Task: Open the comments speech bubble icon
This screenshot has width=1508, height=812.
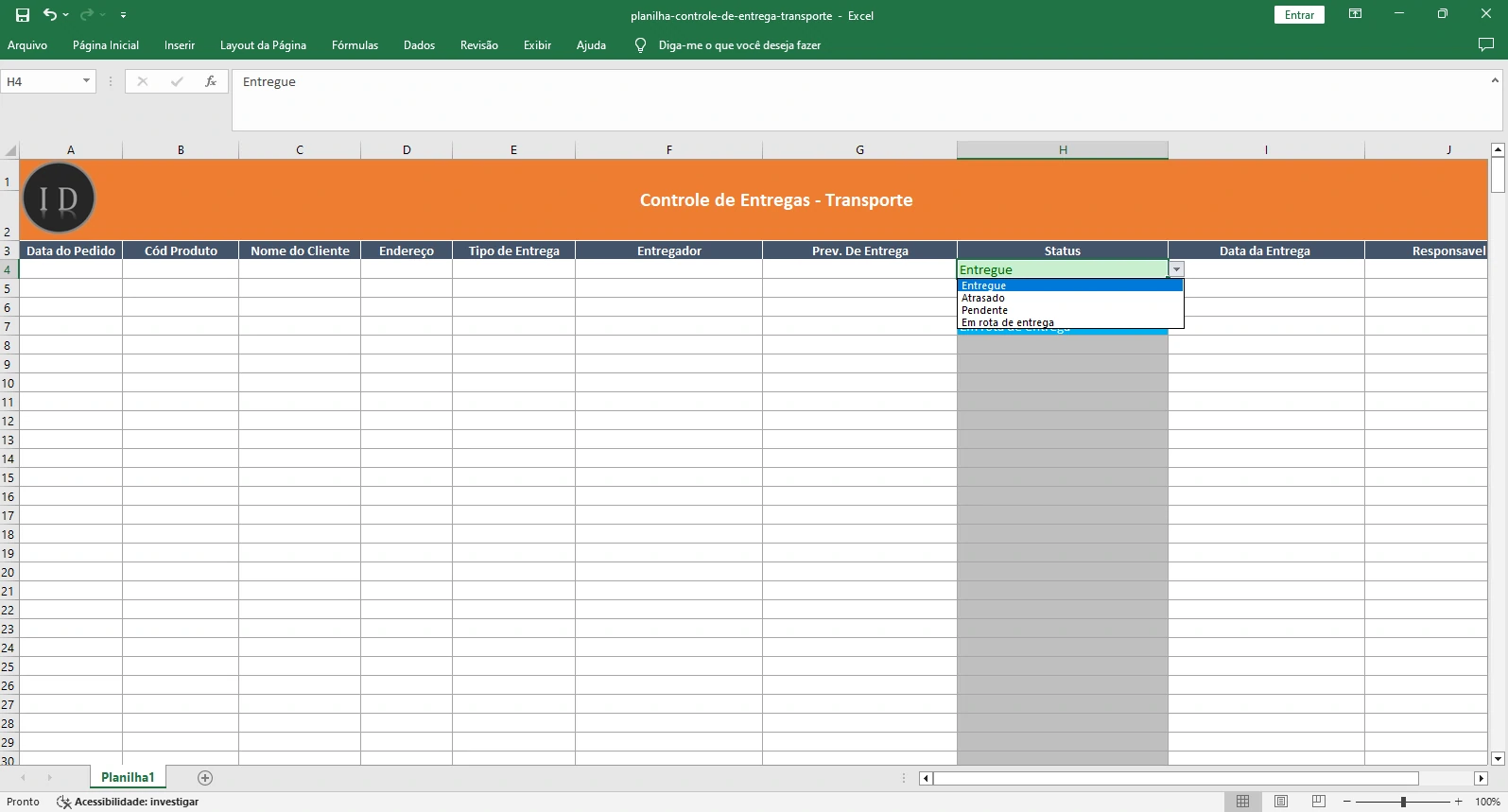Action: [1485, 45]
